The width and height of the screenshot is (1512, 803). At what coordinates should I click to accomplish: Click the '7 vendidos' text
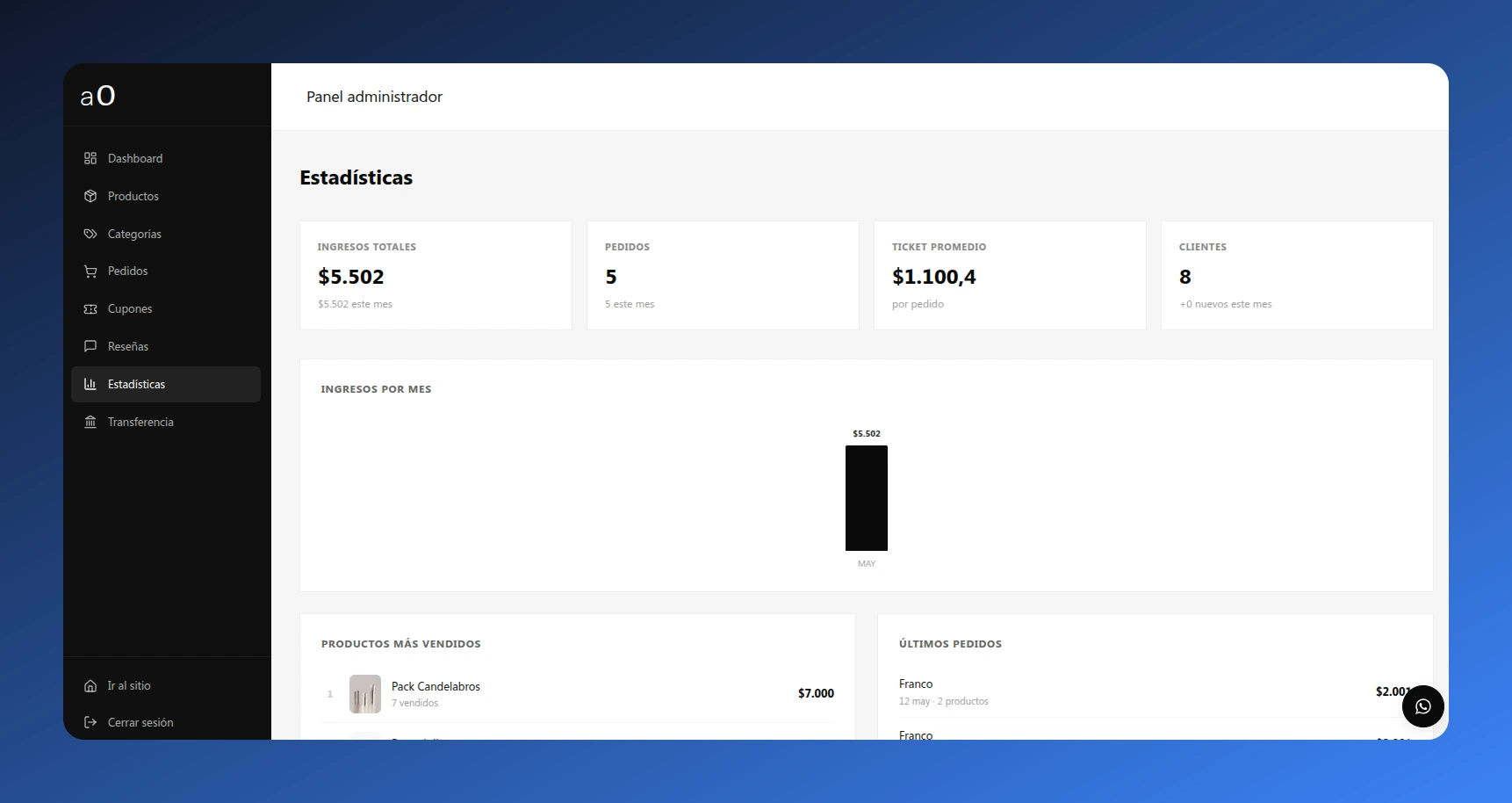(x=414, y=703)
